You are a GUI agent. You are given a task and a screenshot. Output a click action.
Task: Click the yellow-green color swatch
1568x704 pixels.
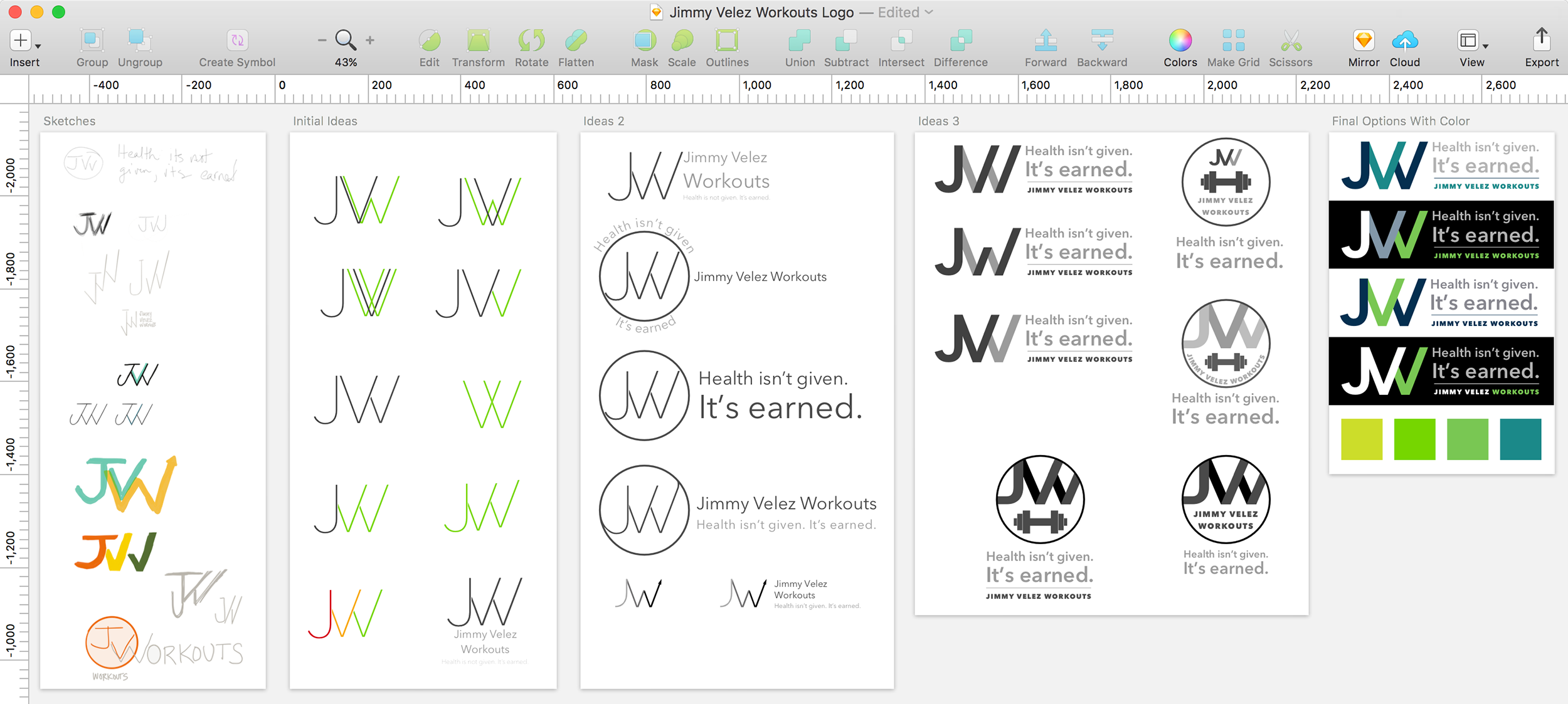pos(1361,439)
